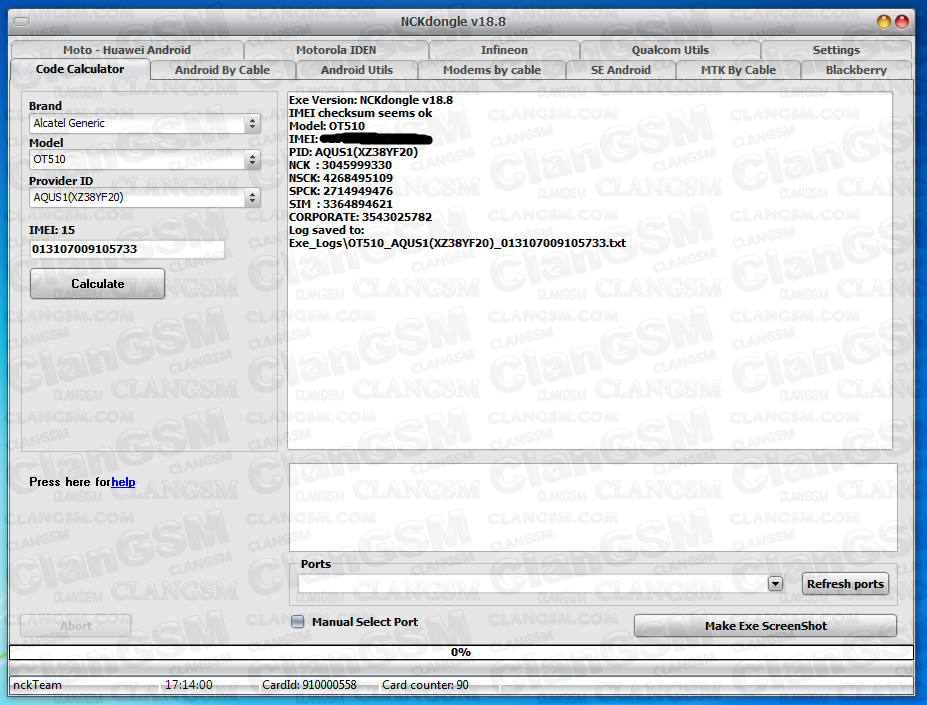Click the Card counter: 90 status entry
The image size is (927, 705).
[425, 685]
